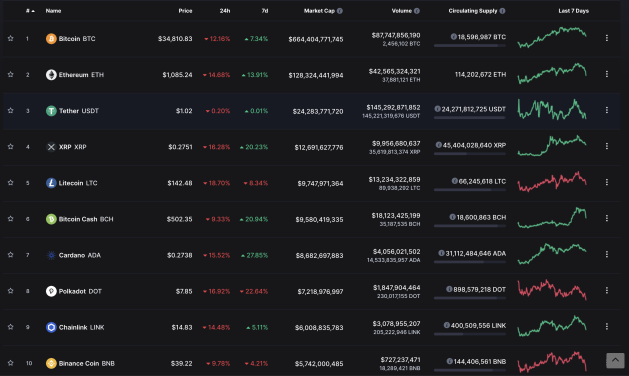The height and width of the screenshot is (376, 629).
Task: Open the Circulating Supply info tooltip icon
Action: point(502,11)
